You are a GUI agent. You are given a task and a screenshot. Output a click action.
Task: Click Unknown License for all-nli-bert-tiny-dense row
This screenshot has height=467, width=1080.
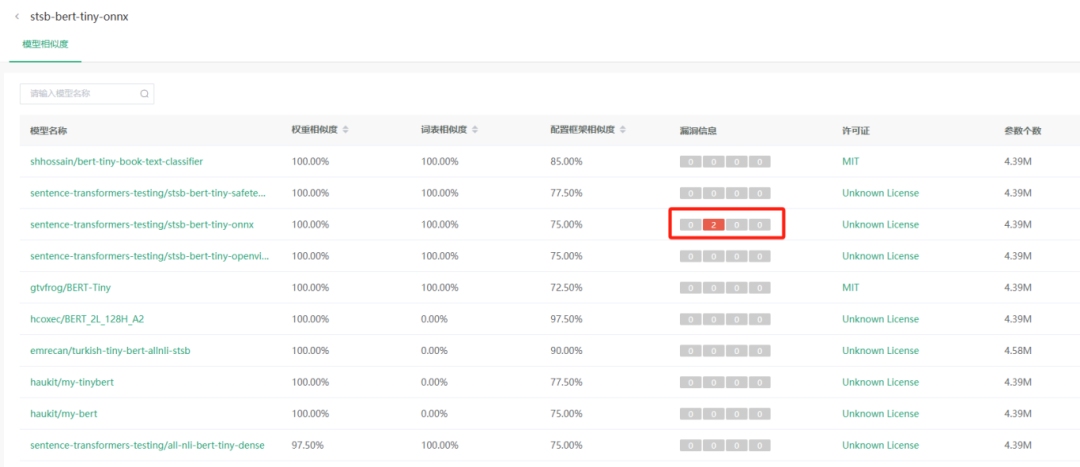click(880, 445)
